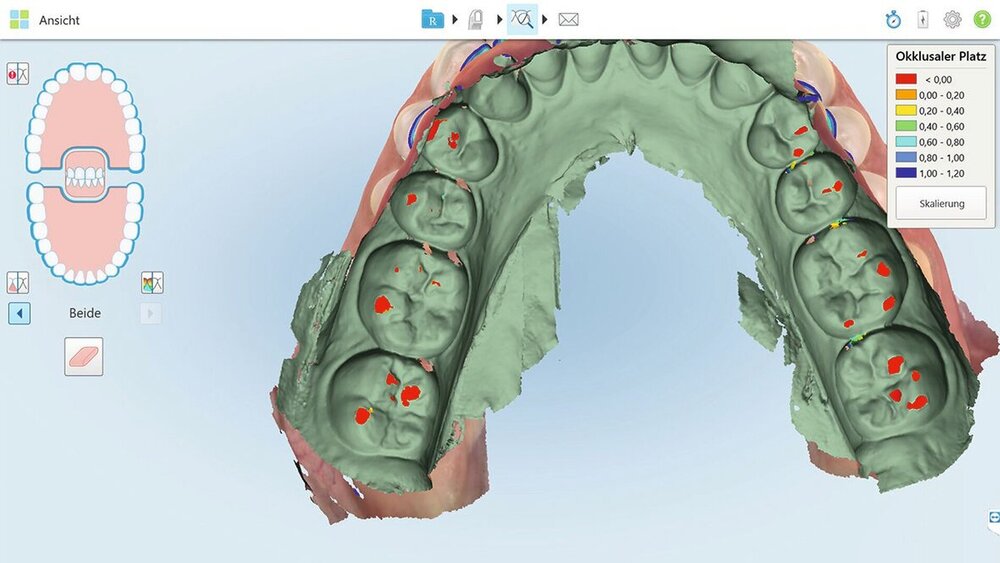
Task: Select the Eraser tool
Action: click(84, 356)
